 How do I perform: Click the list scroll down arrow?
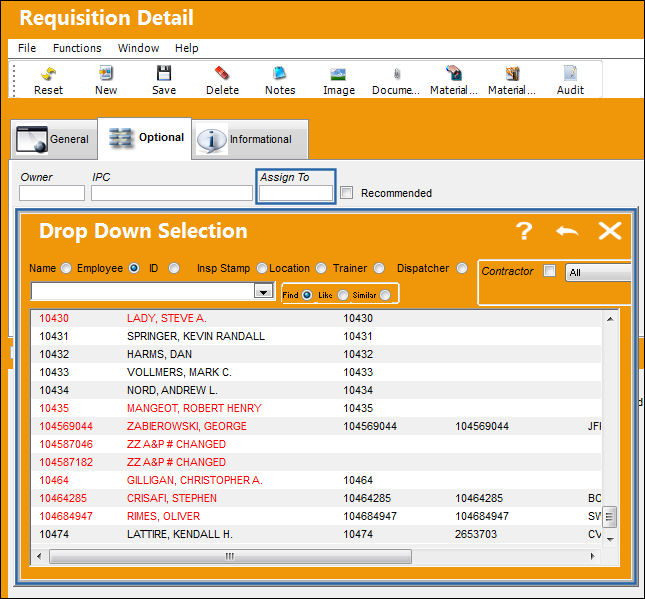610,539
